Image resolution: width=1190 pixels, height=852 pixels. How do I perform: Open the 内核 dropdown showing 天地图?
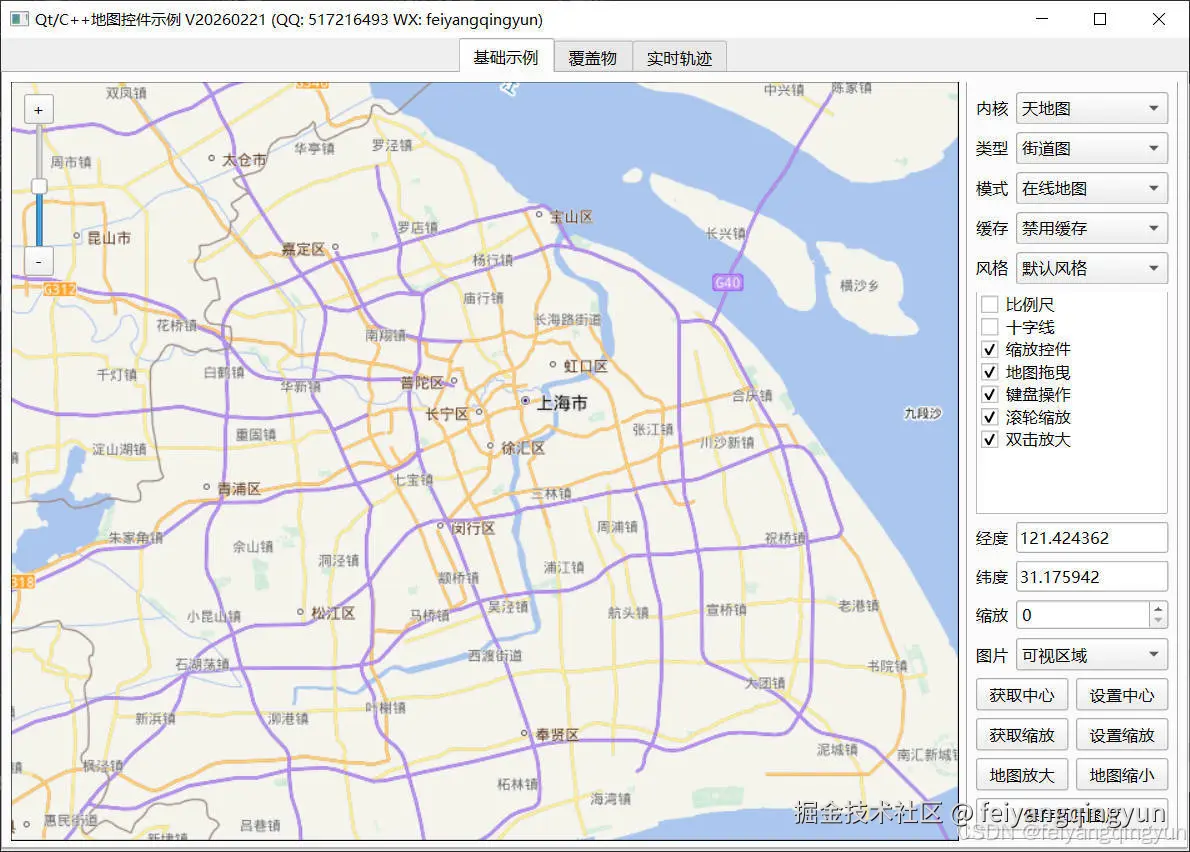[1091, 108]
